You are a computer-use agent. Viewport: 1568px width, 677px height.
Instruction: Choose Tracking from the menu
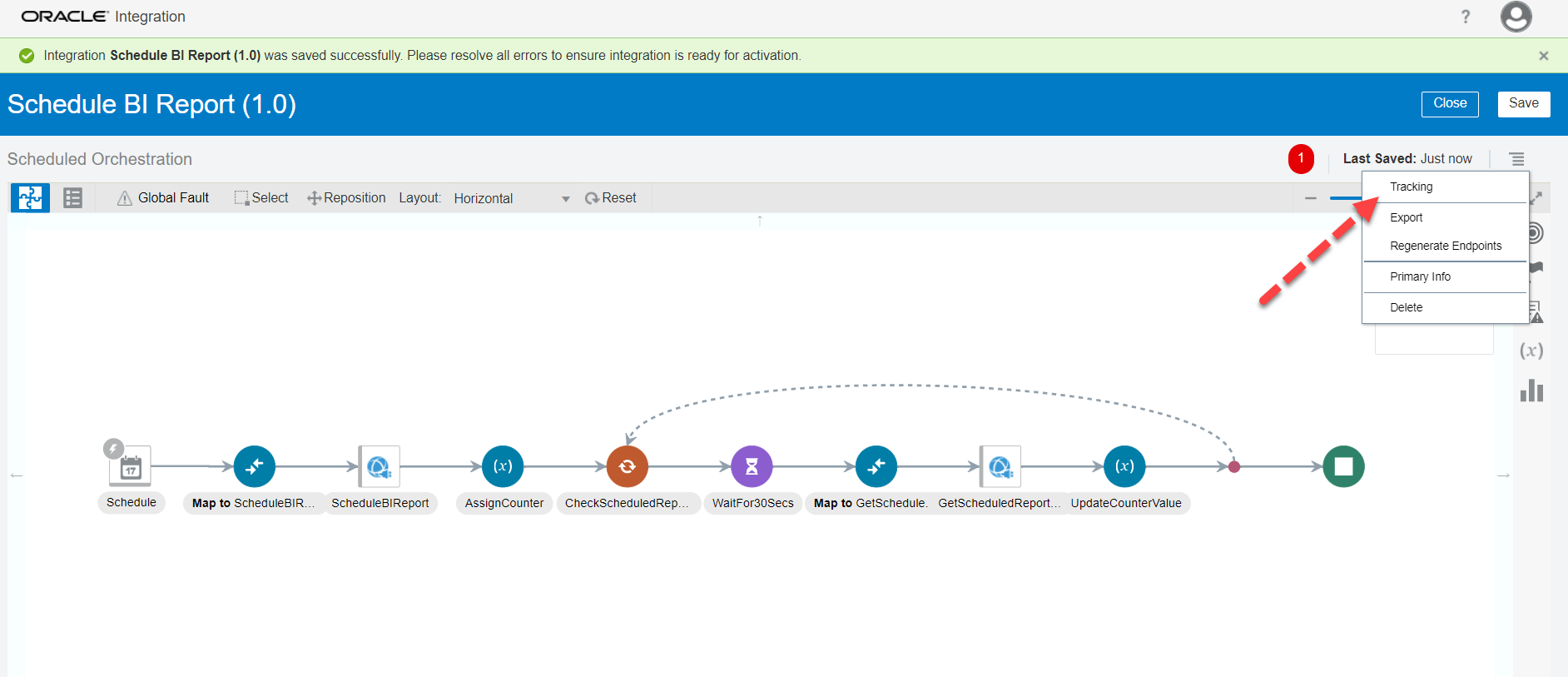coord(1412,187)
